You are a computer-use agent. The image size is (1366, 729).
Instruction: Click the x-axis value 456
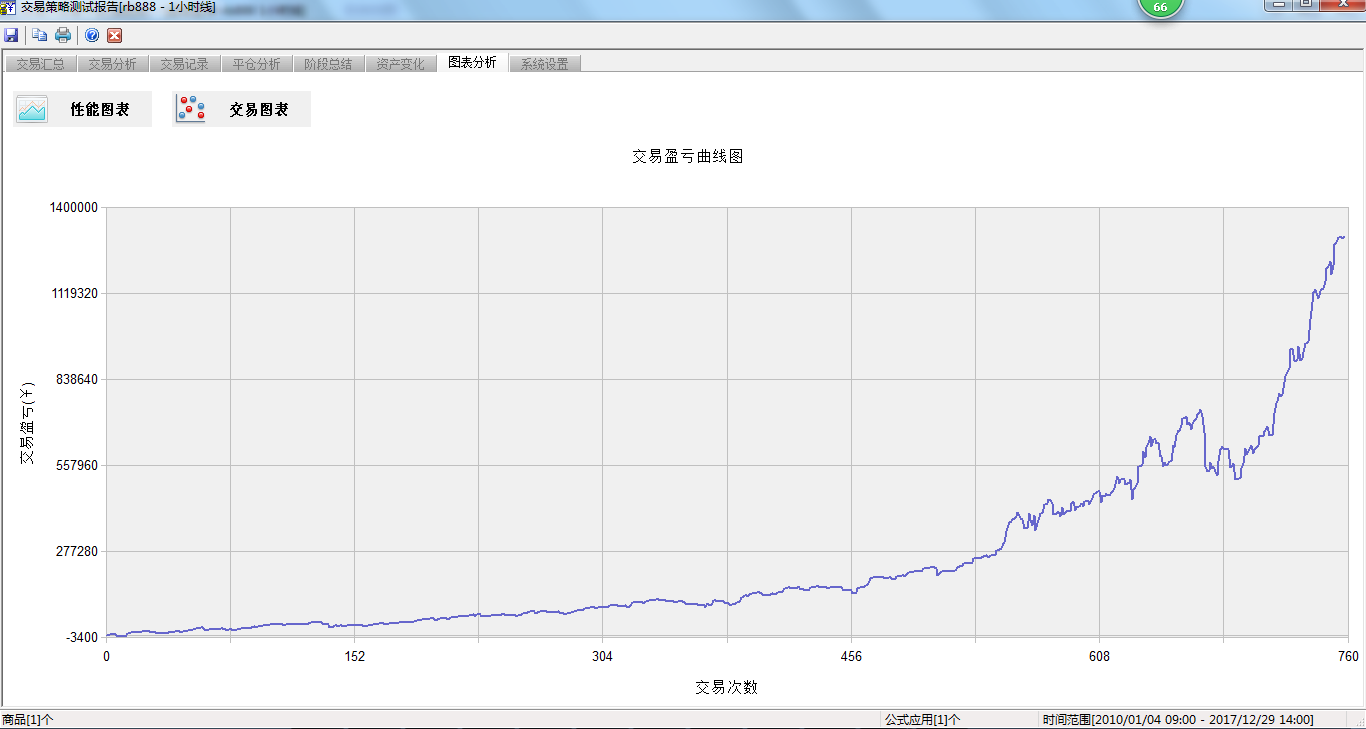[851, 656]
